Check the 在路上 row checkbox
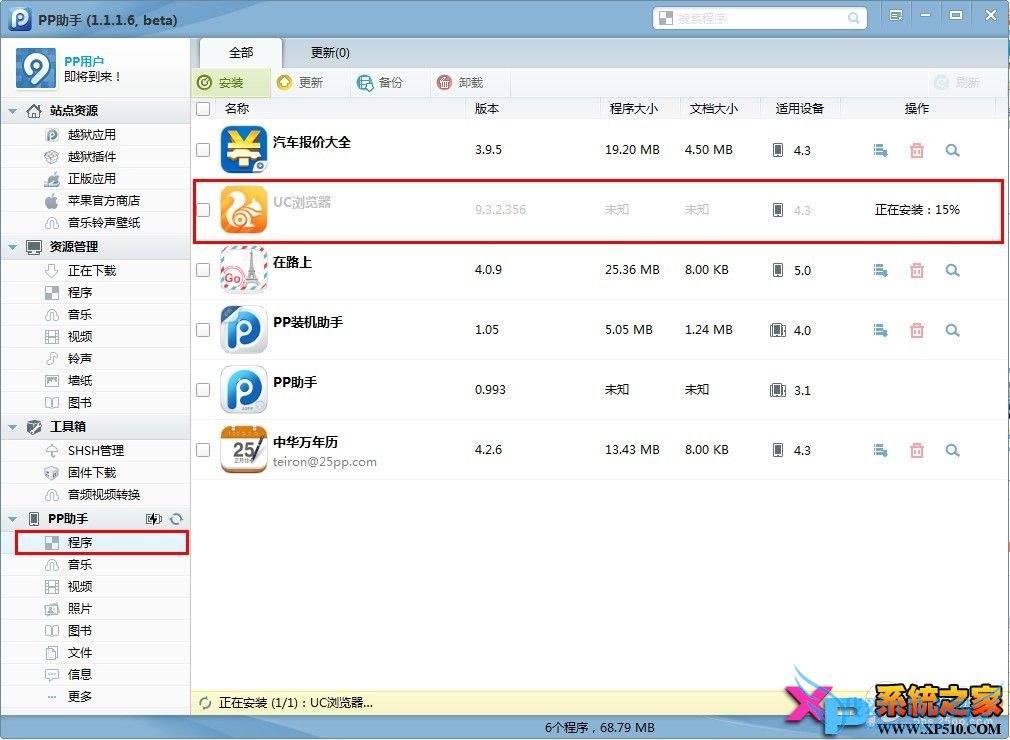Image resolution: width=1010 pixels, height=740 pixels. click(x=203, y=270)
